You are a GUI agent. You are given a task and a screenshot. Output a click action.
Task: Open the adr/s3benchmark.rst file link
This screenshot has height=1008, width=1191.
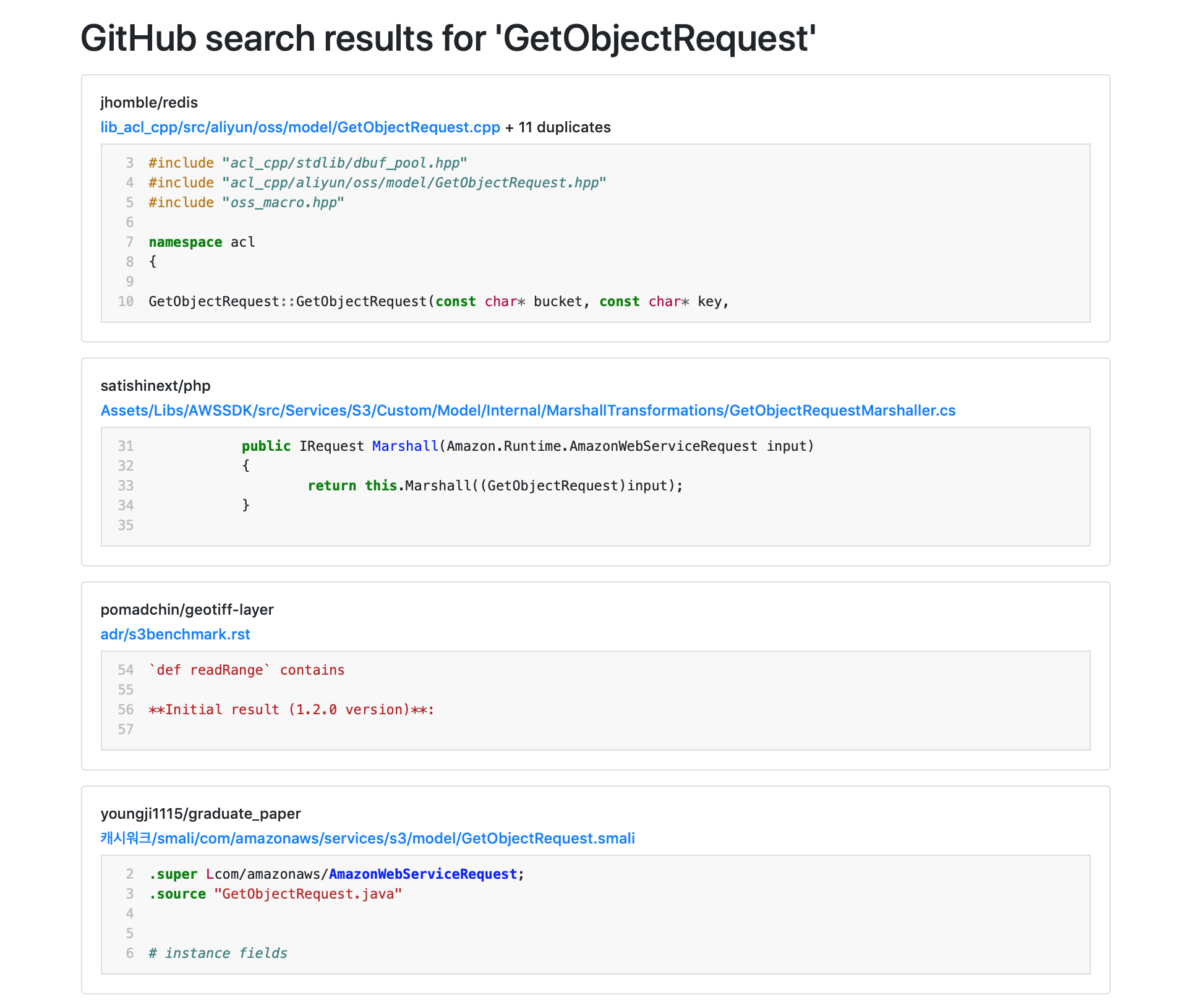[x=175, y=634]
